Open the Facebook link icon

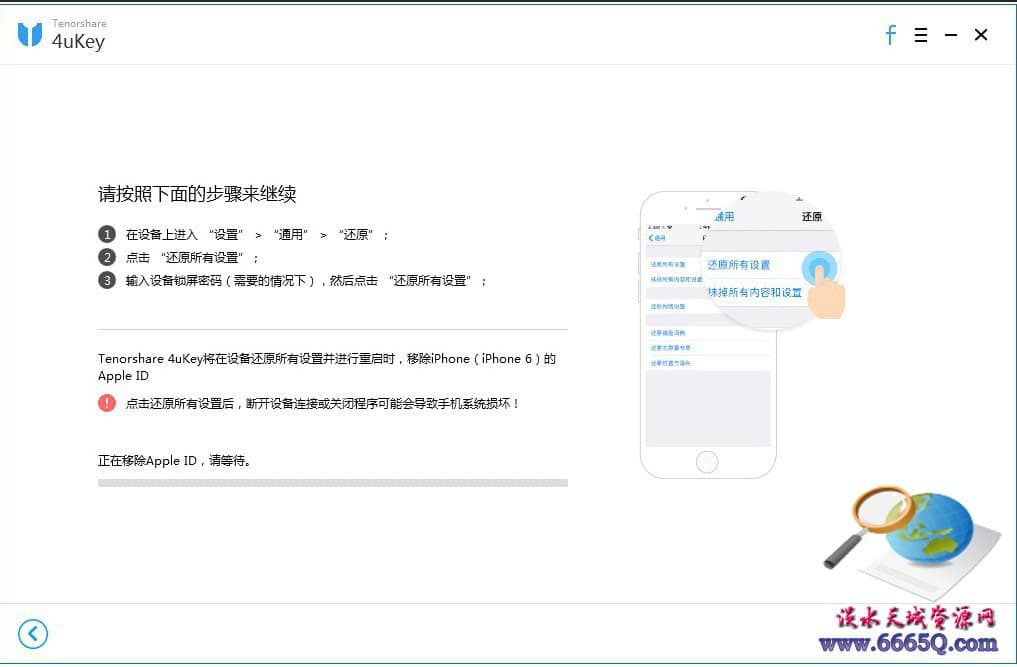click(x=891, y=35)
